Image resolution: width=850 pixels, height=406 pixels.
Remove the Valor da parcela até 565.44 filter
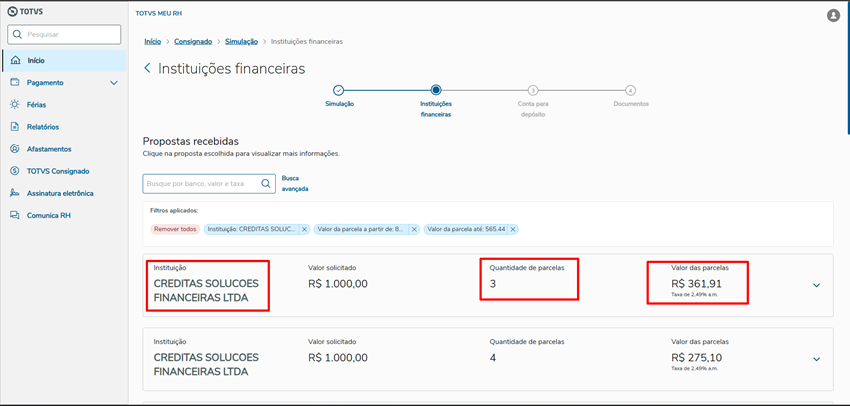pos(512,229)
